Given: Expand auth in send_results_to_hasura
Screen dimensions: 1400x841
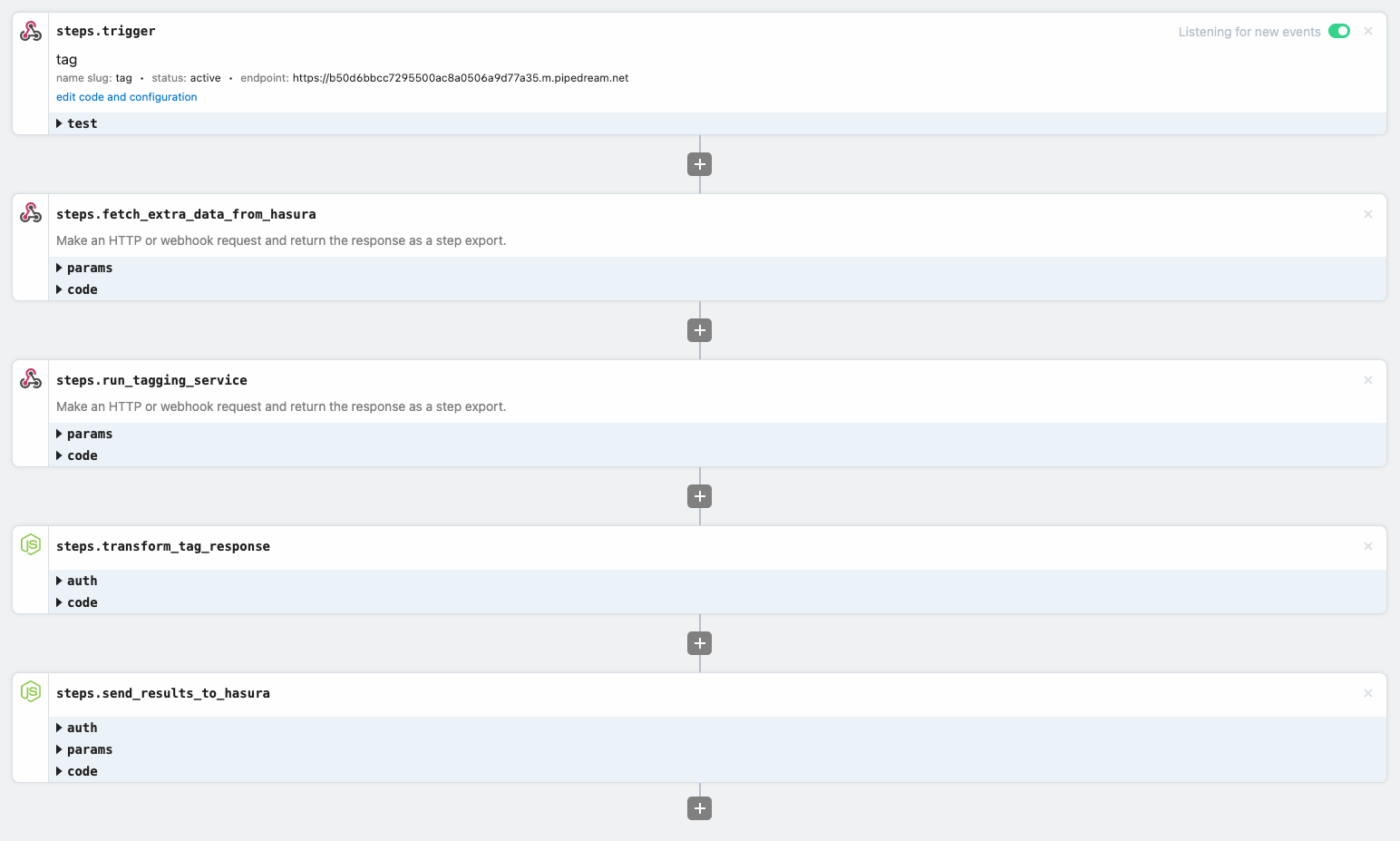Looking at the screenshot, I should pos(717,728).
